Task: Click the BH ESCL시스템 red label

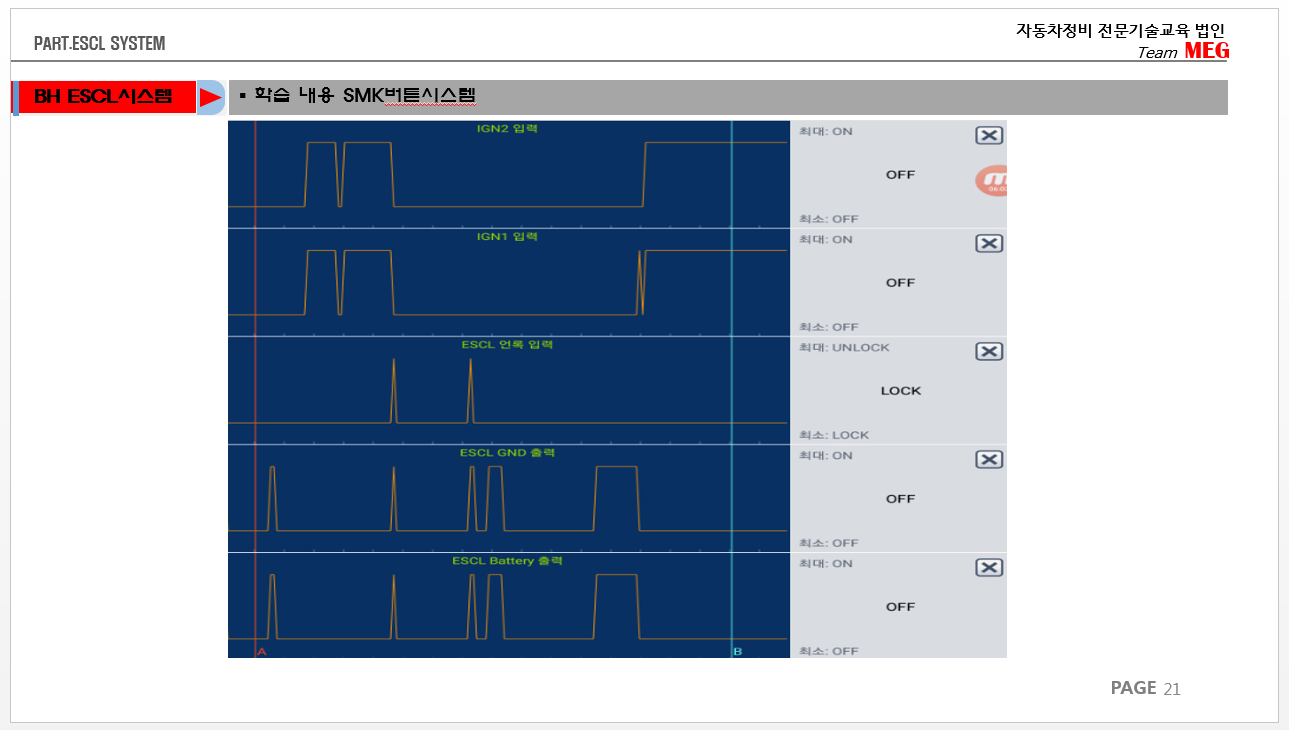Action: click(104, 97)
